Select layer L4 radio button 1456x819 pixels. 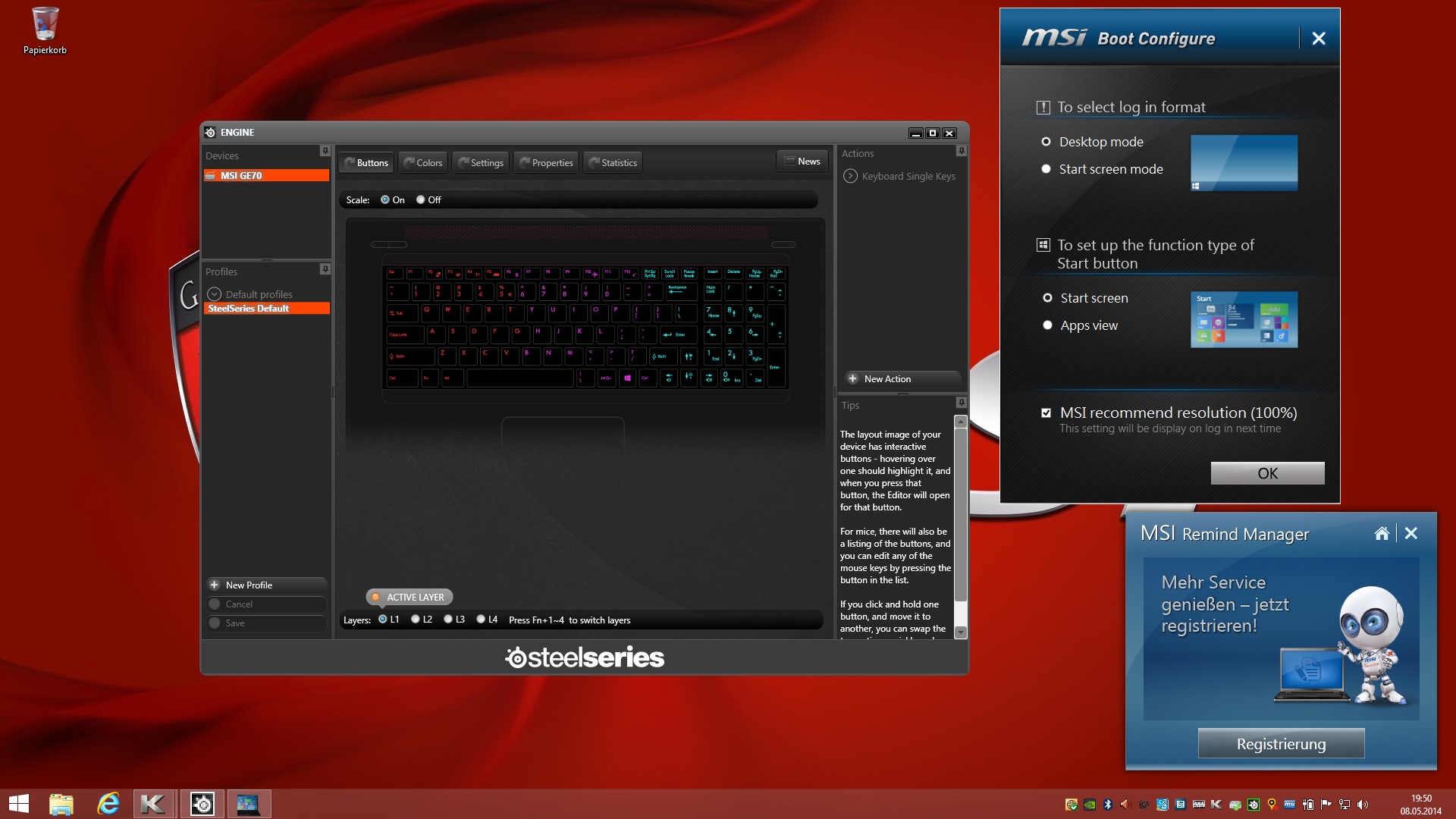(481, 620)
